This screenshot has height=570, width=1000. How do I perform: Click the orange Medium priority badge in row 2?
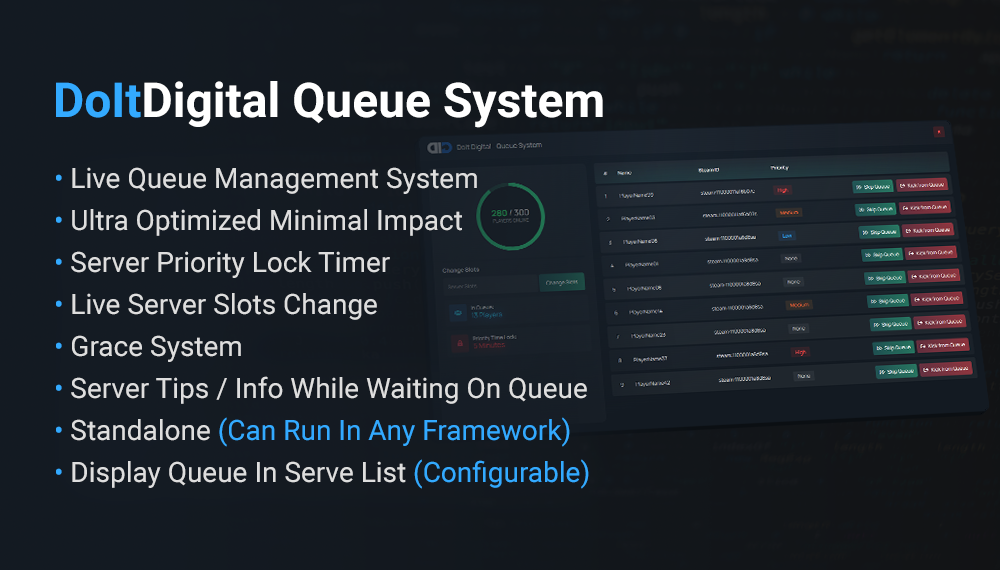click(789, 213)
